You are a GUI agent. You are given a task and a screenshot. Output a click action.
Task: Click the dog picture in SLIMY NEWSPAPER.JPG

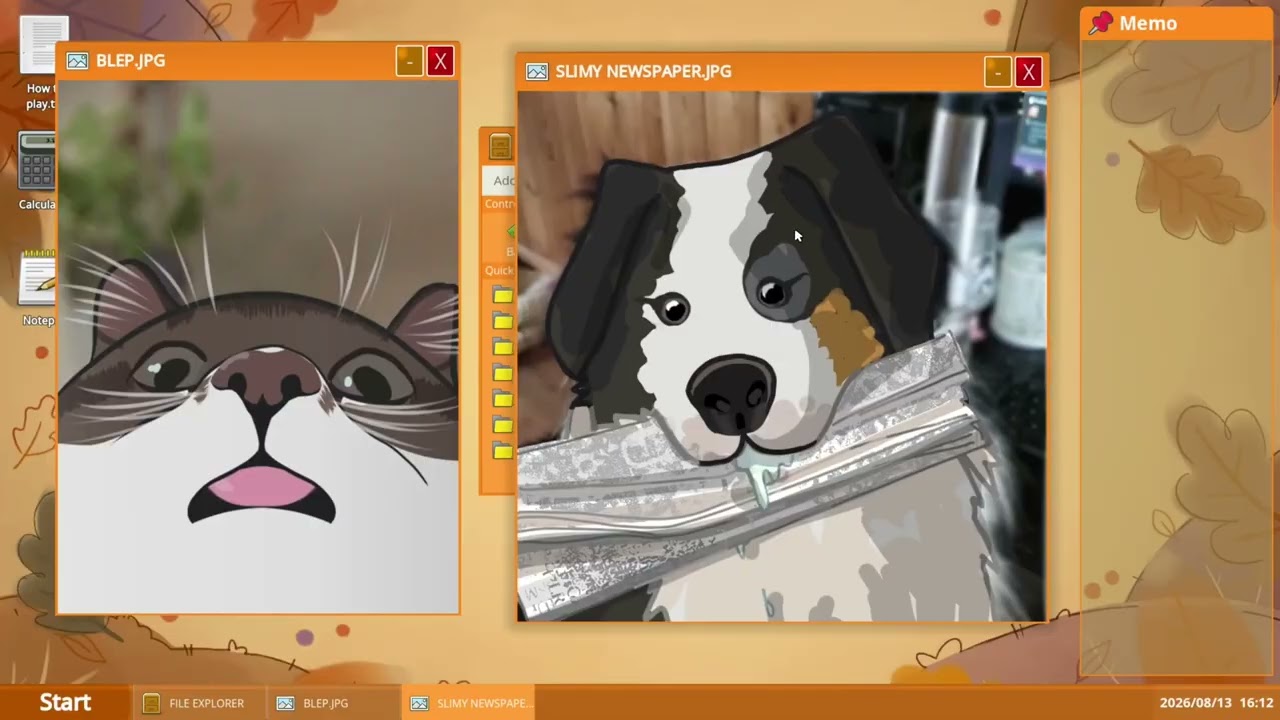(781, 357)
